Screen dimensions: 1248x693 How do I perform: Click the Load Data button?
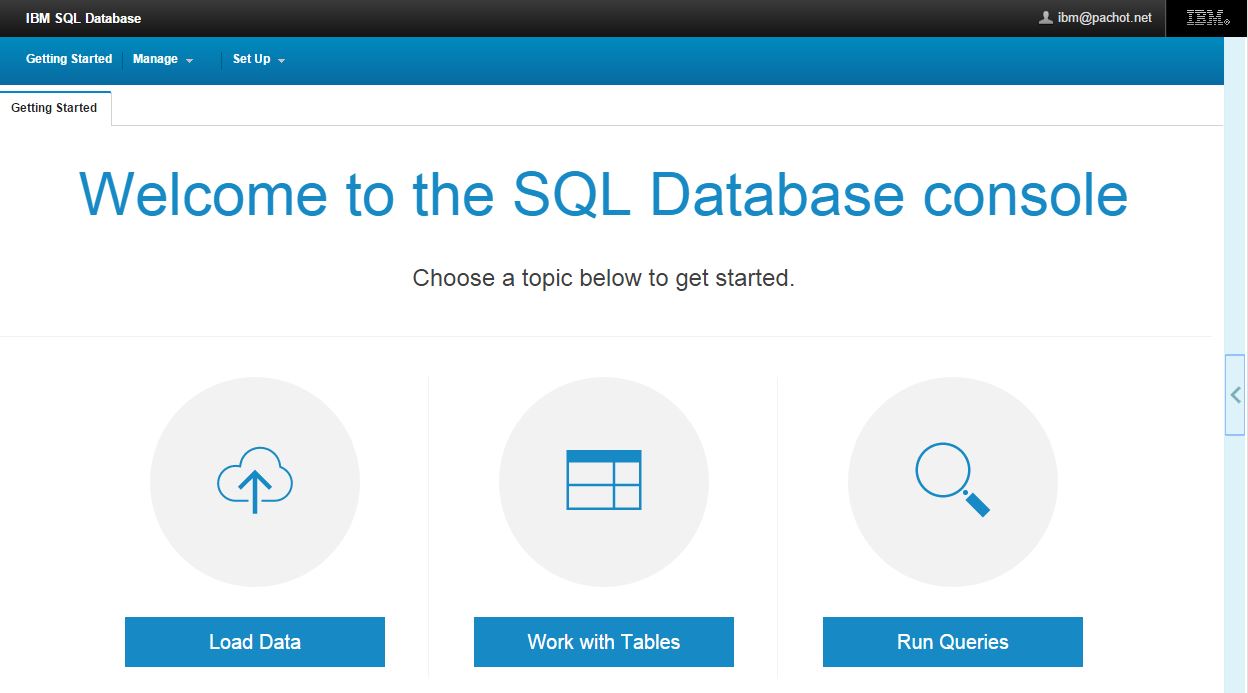255,642
